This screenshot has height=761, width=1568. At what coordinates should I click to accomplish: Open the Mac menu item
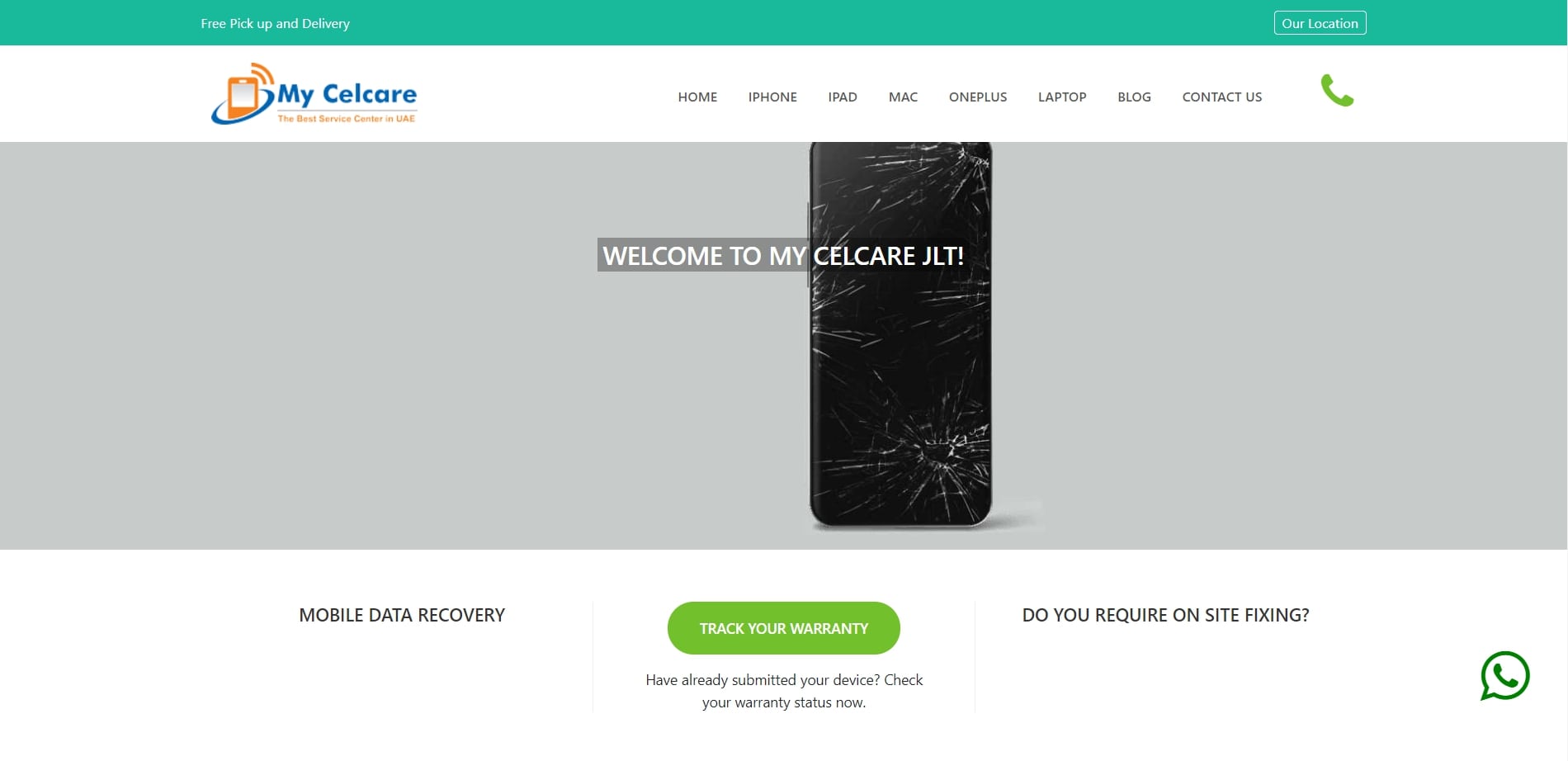903,97
